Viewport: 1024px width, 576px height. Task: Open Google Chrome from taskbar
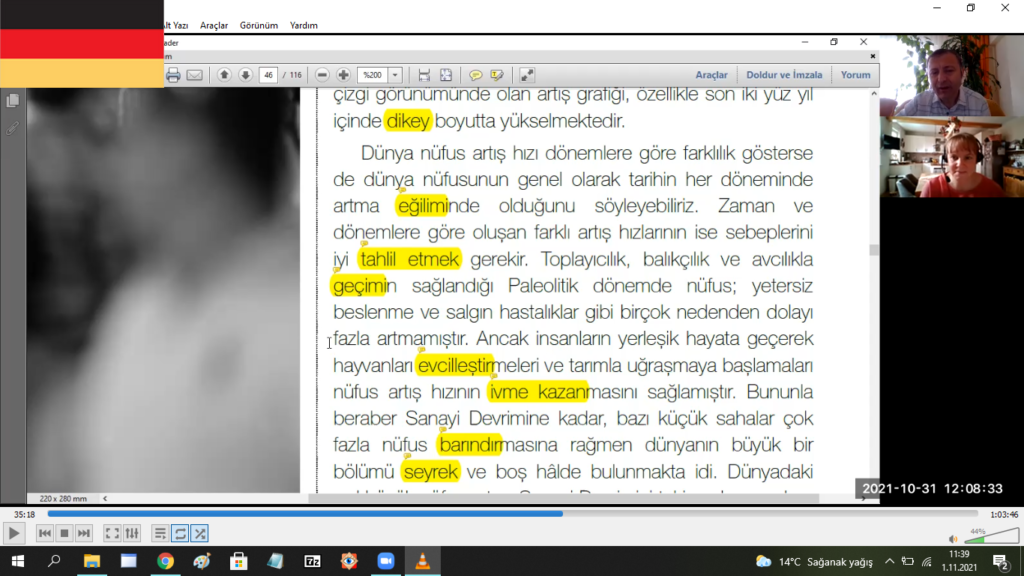(x=165, y=561)
